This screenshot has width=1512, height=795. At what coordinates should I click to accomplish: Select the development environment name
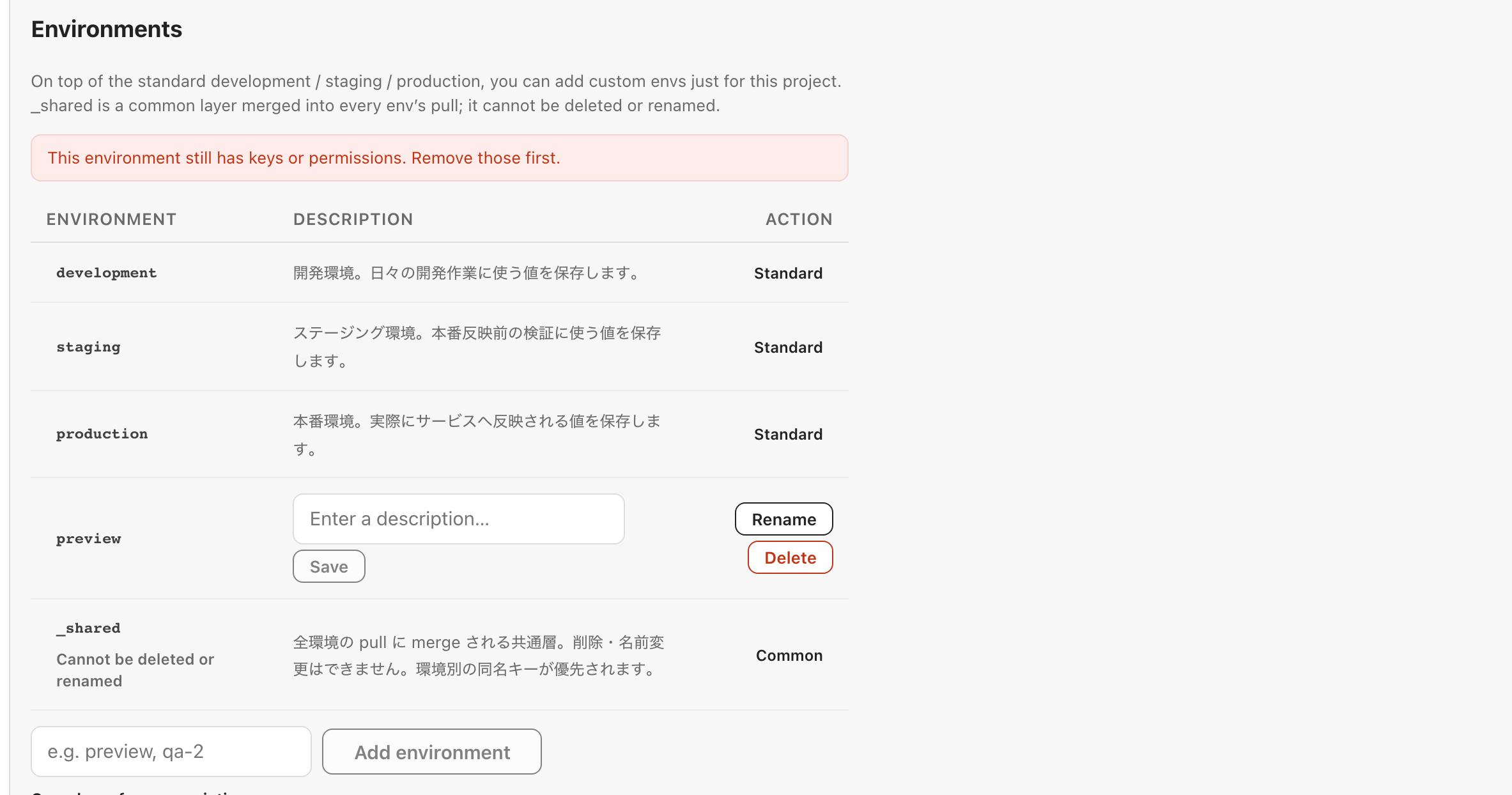click(106, 273)
